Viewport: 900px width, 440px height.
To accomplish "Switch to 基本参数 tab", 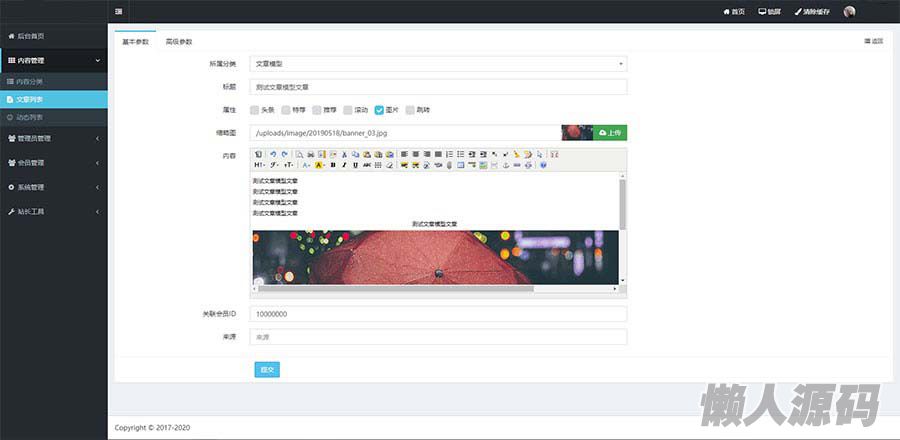I will (135, 42).
